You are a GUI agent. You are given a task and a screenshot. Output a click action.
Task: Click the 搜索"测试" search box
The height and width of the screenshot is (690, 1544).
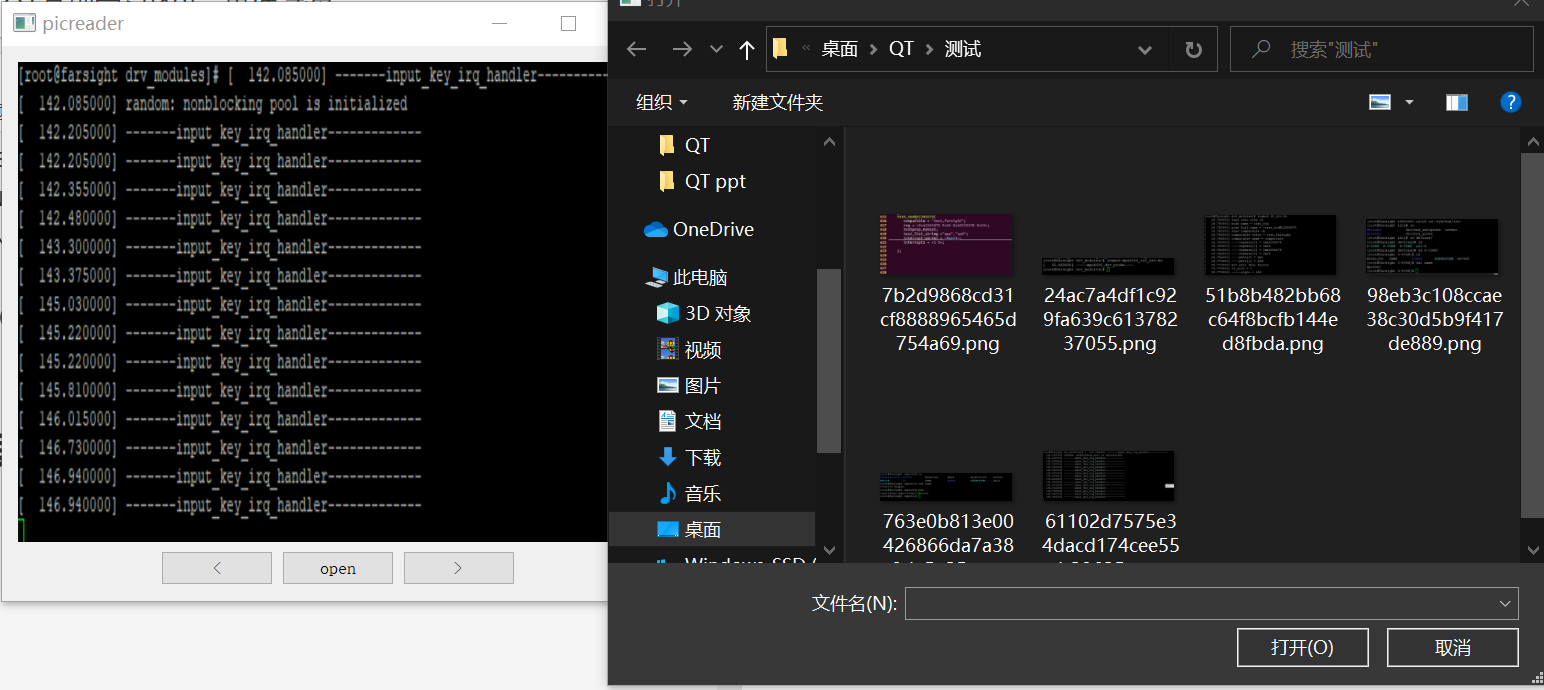click(1381, 49)
